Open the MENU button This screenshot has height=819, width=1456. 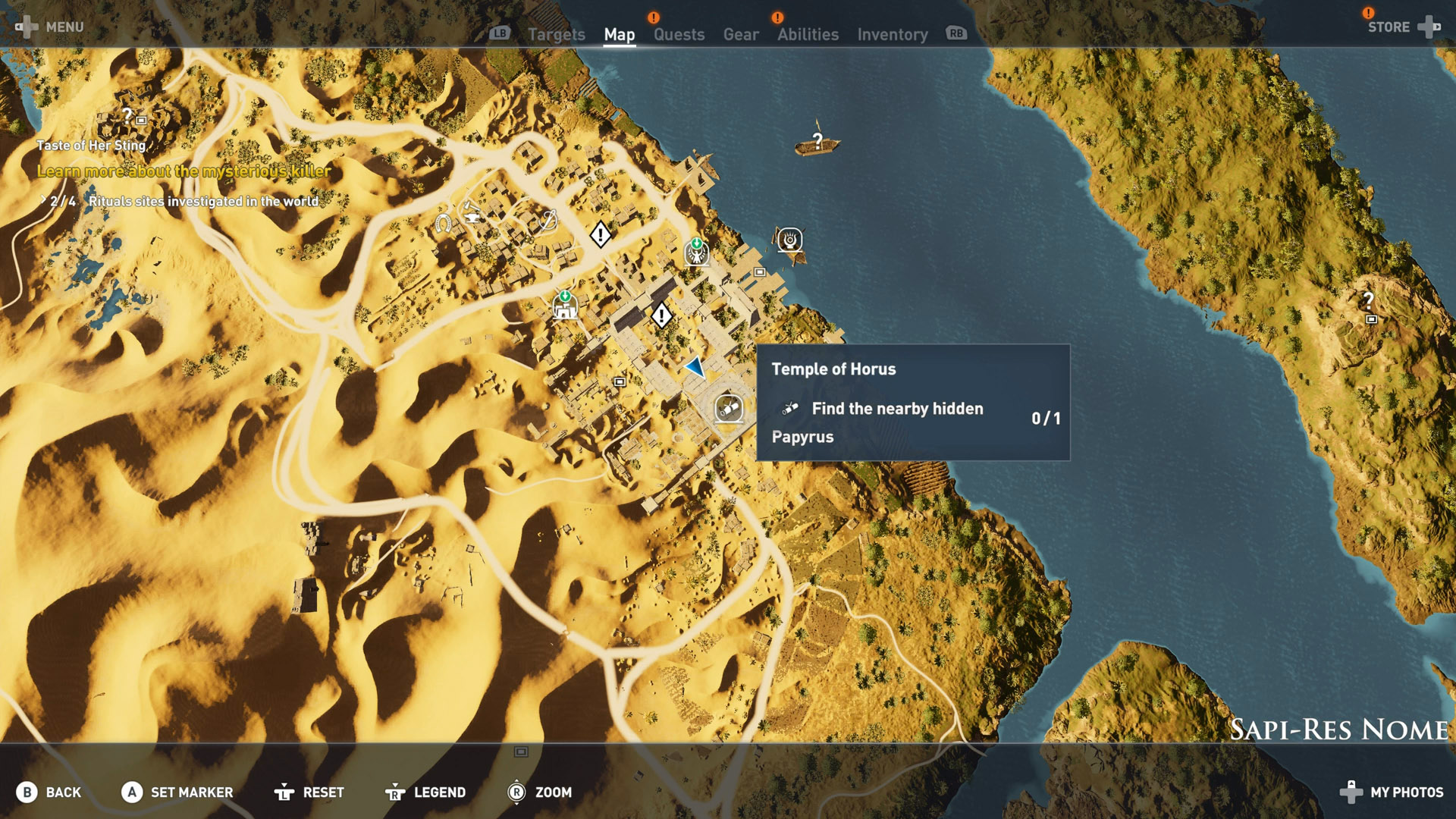click(x=49, y=27)
